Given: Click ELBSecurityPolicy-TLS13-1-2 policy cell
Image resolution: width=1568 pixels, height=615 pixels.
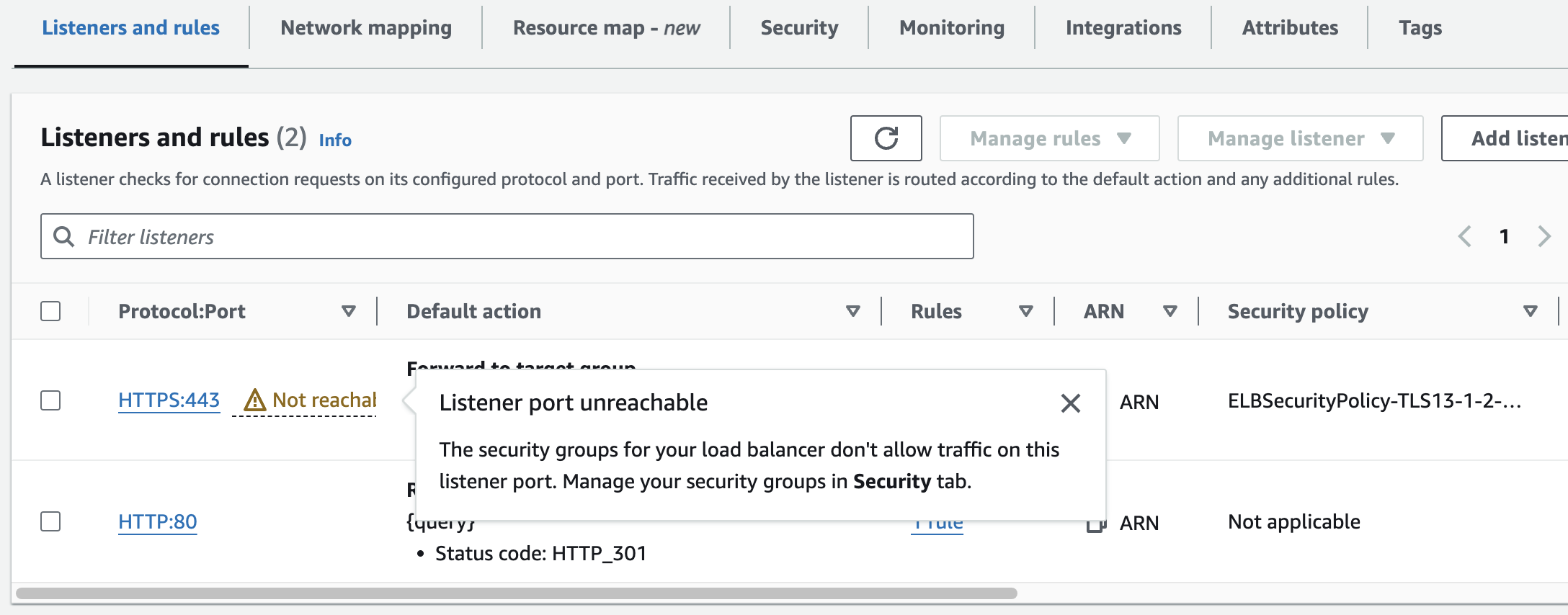Looking at the screenshot, I should 1375,401.
